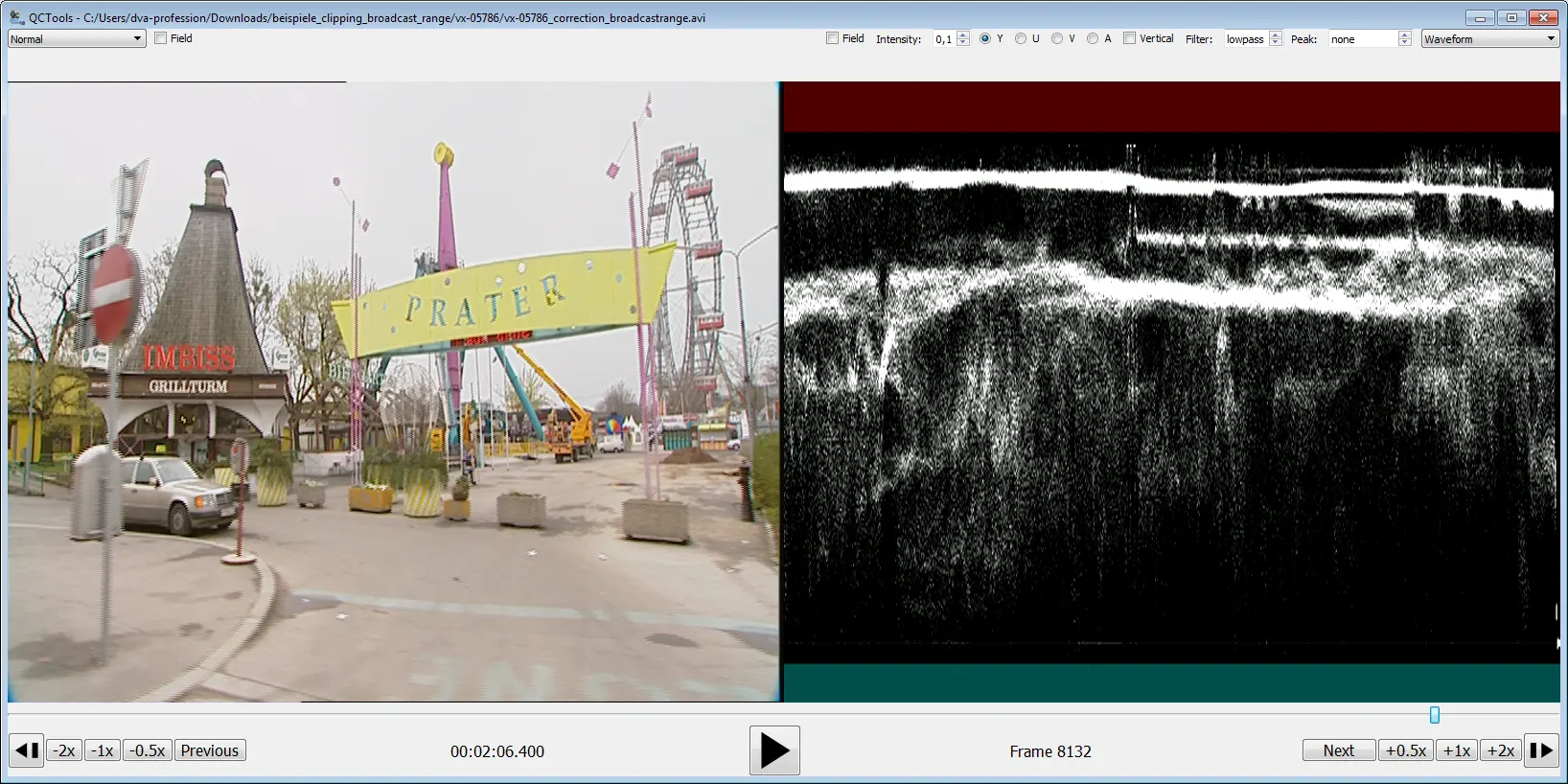Play forward at +0.5x speed
Viewport: 1568px width, 784px height.
[x=1405, y=750]
